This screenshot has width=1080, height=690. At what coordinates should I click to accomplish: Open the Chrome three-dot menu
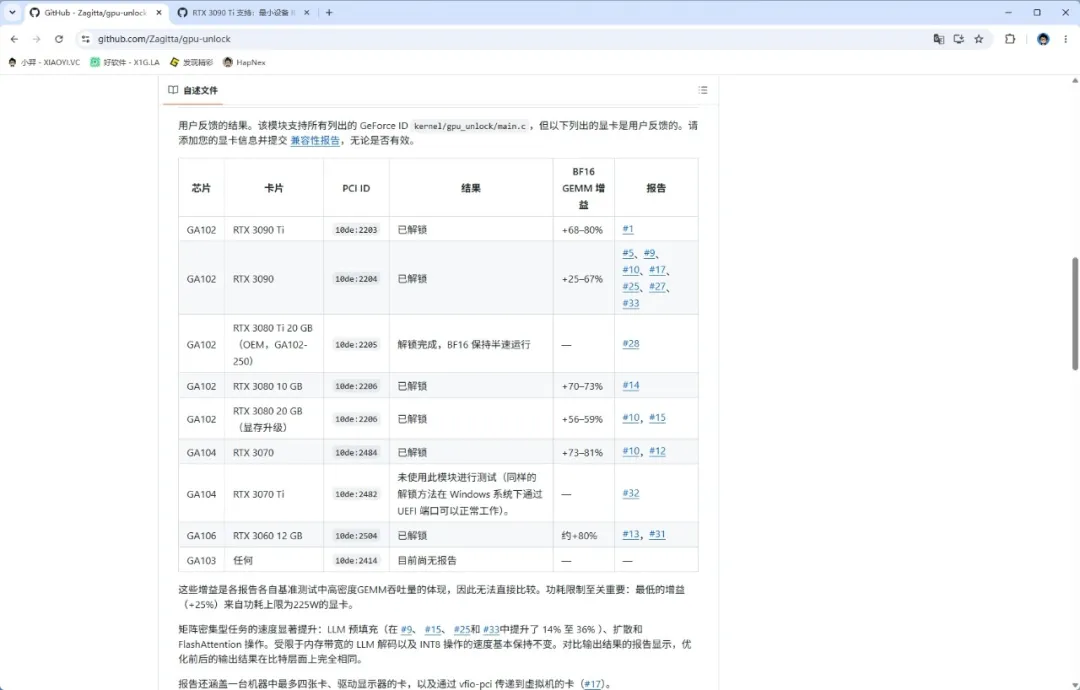(x=1066, y=39)
